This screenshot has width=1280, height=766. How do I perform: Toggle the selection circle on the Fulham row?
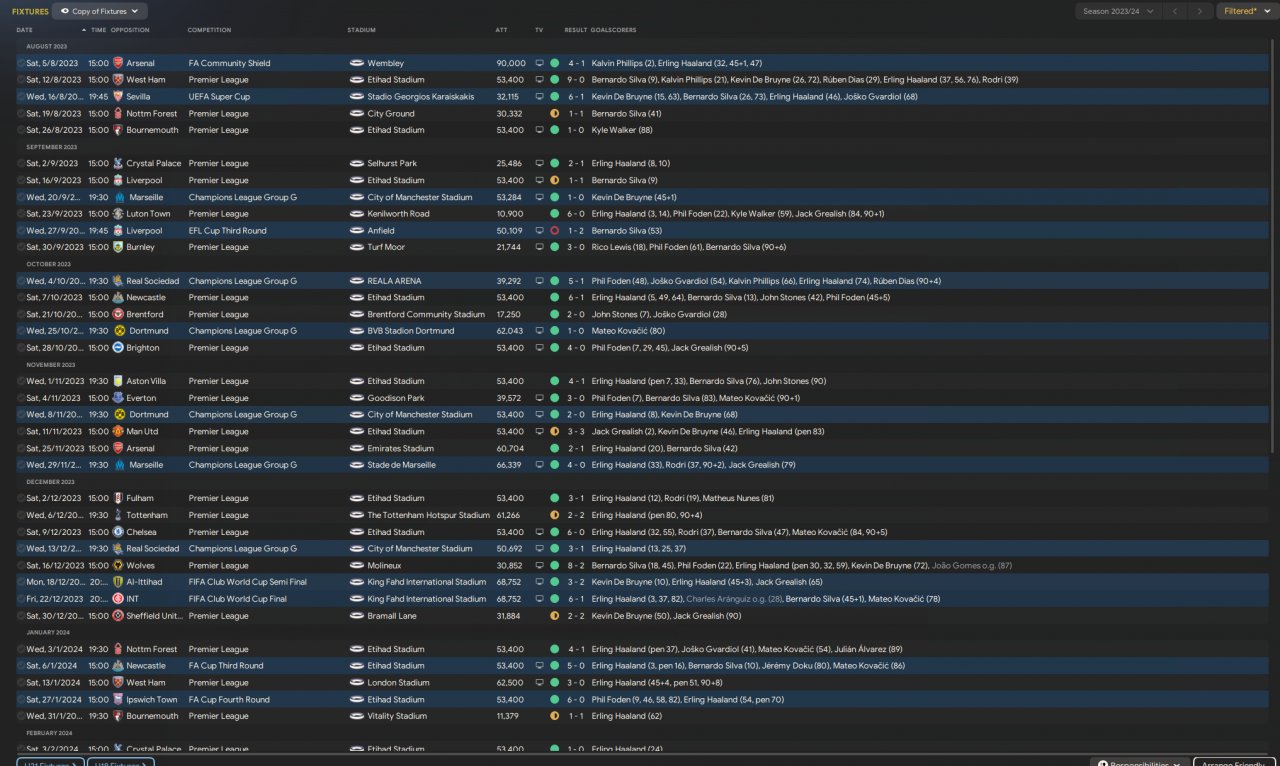coord(21,498)
